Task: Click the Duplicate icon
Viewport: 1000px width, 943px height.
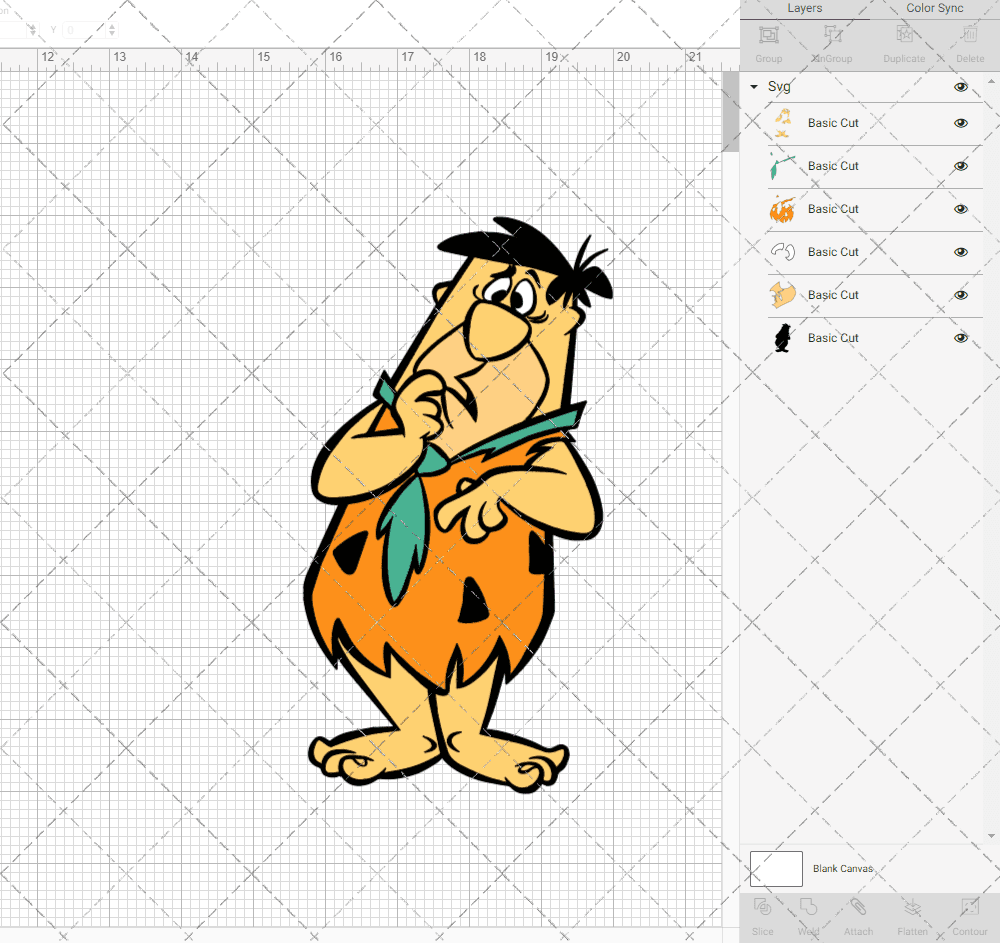Action: 904,34
